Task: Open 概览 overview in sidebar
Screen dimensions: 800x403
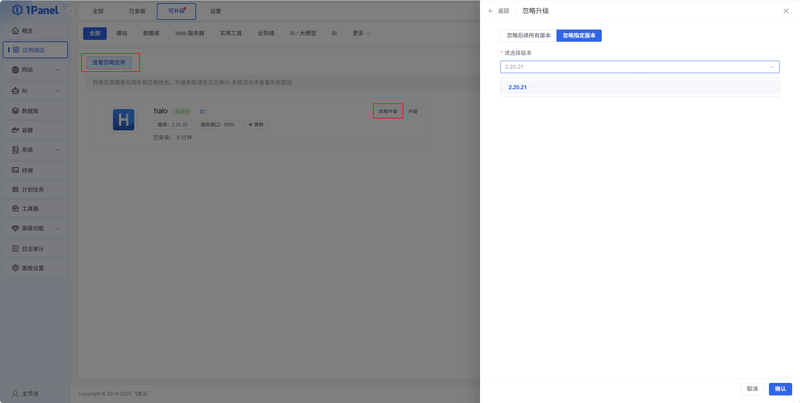Action: click(x=35, y=31)
